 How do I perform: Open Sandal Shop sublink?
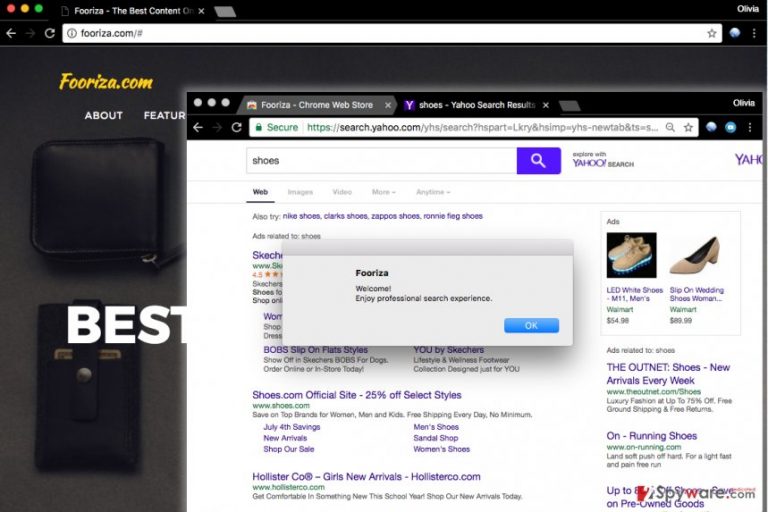(x=436, y=438)
